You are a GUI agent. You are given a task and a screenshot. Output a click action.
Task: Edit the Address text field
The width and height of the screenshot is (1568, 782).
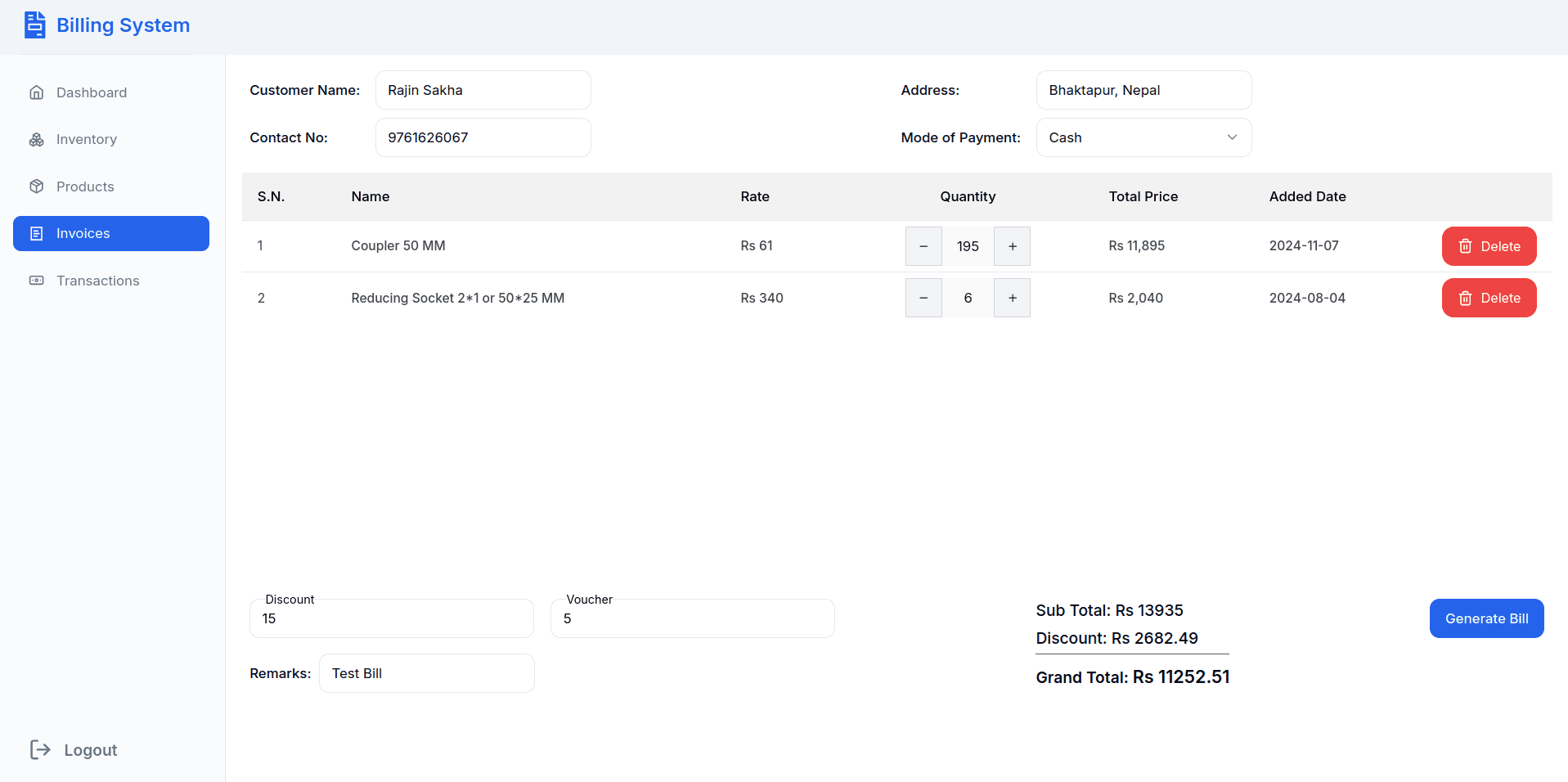(1143, 90)
